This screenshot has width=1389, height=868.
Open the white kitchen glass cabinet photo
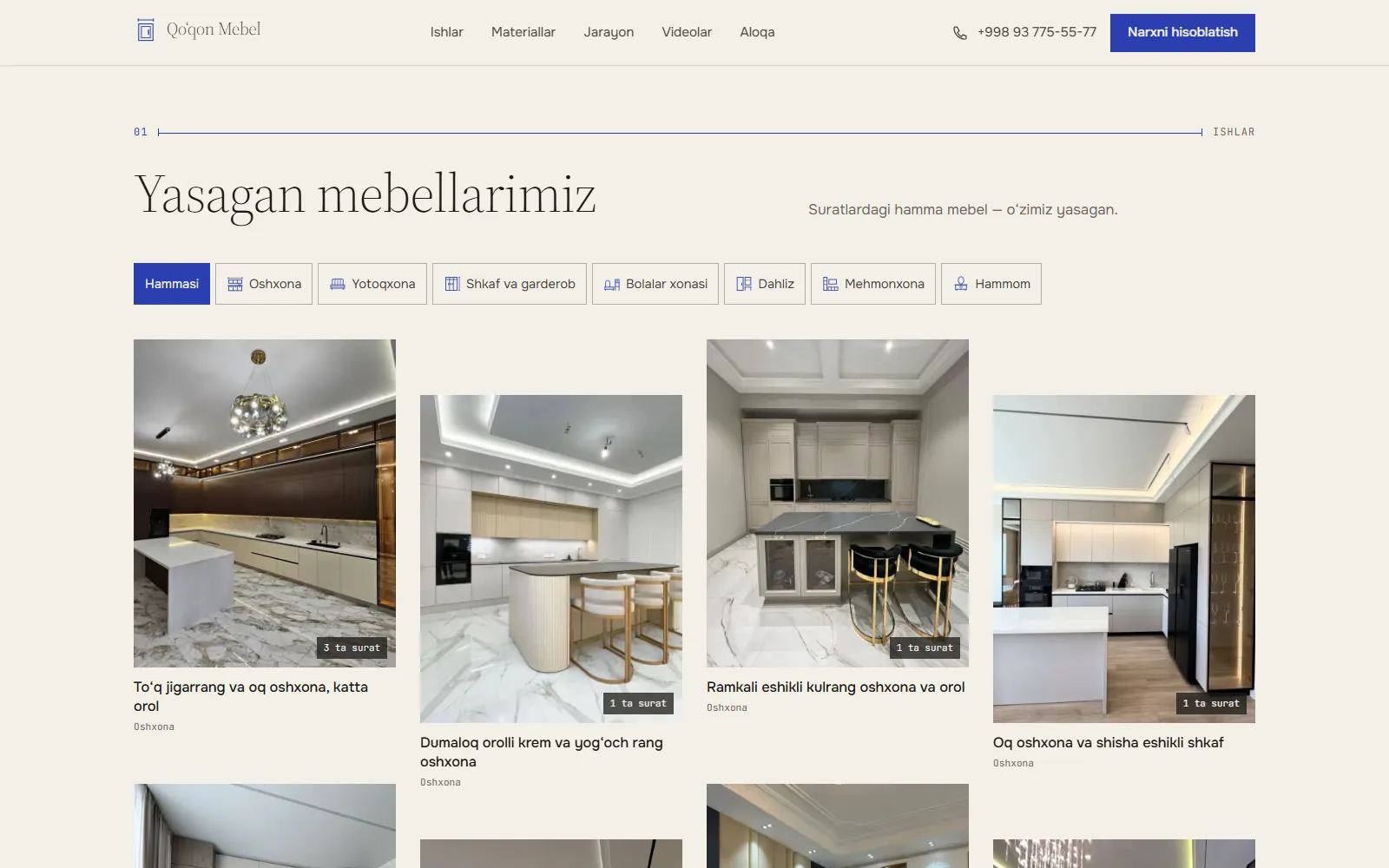point(1124,559)
